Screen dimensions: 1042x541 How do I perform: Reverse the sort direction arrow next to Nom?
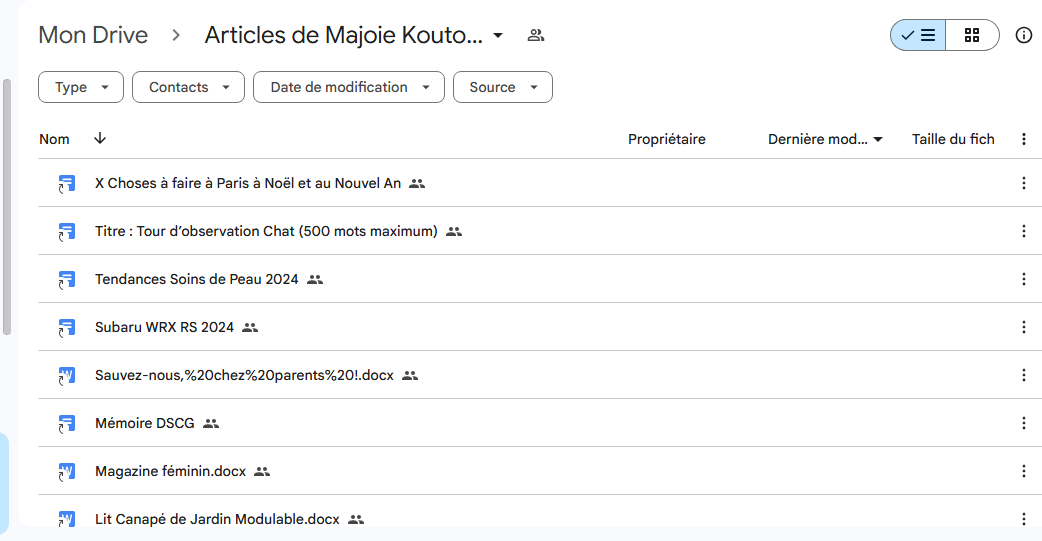[x=99, y=139]
